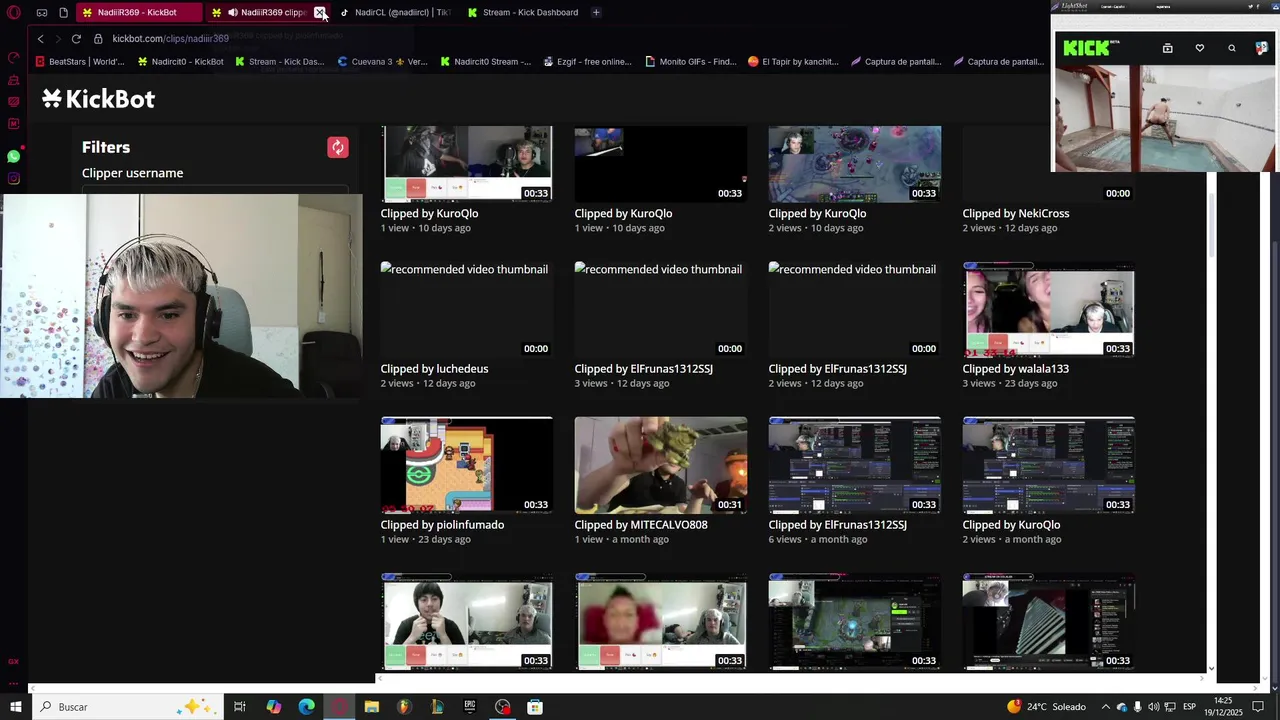Show hidden system tray icons
Image resolution: width=1280 pixels, height=720 pixels.
click(x=1106, y=707)
